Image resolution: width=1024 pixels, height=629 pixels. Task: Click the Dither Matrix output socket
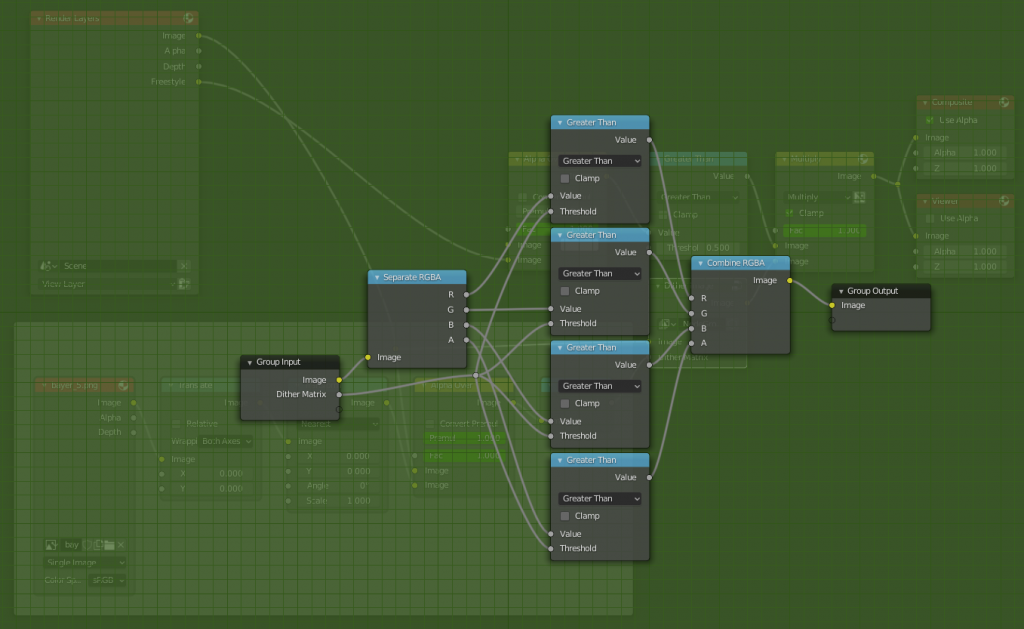click(x=339, y=395)
